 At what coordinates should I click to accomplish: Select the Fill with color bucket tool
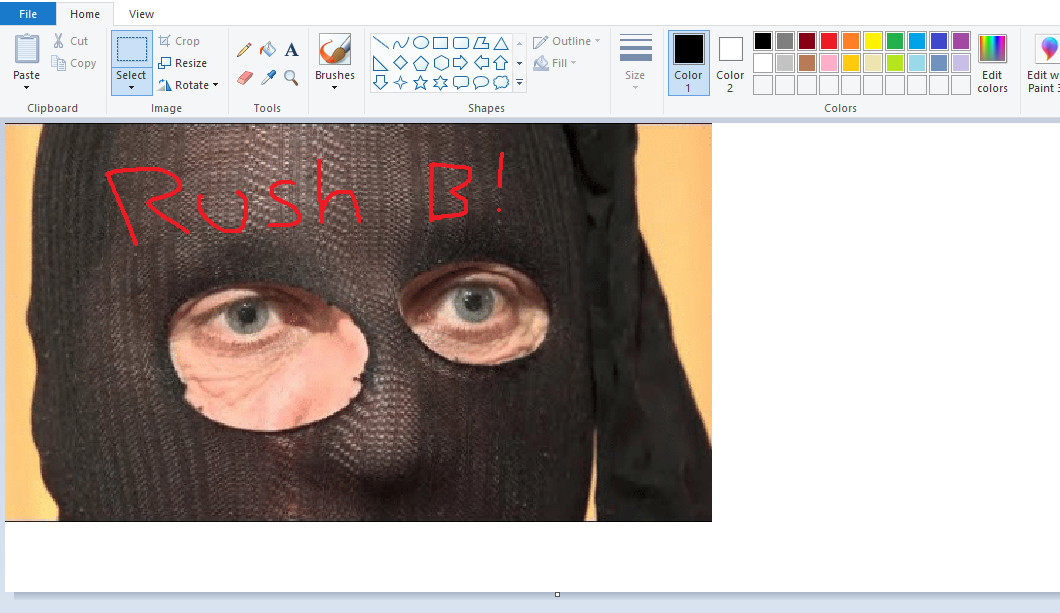(x=268, y=49)
